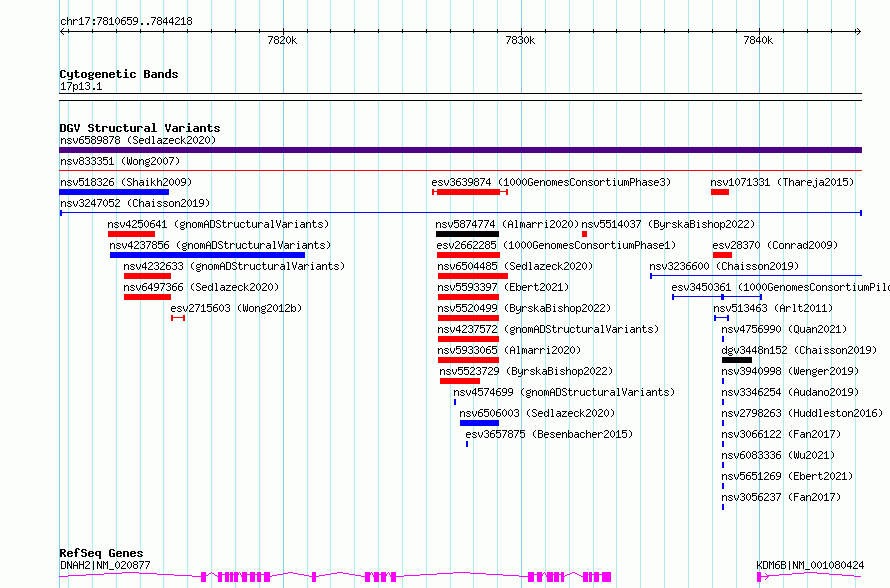Select the black dgv3448n152 variant bar
The width and height of the screenshot is (890, 588).
737,360
